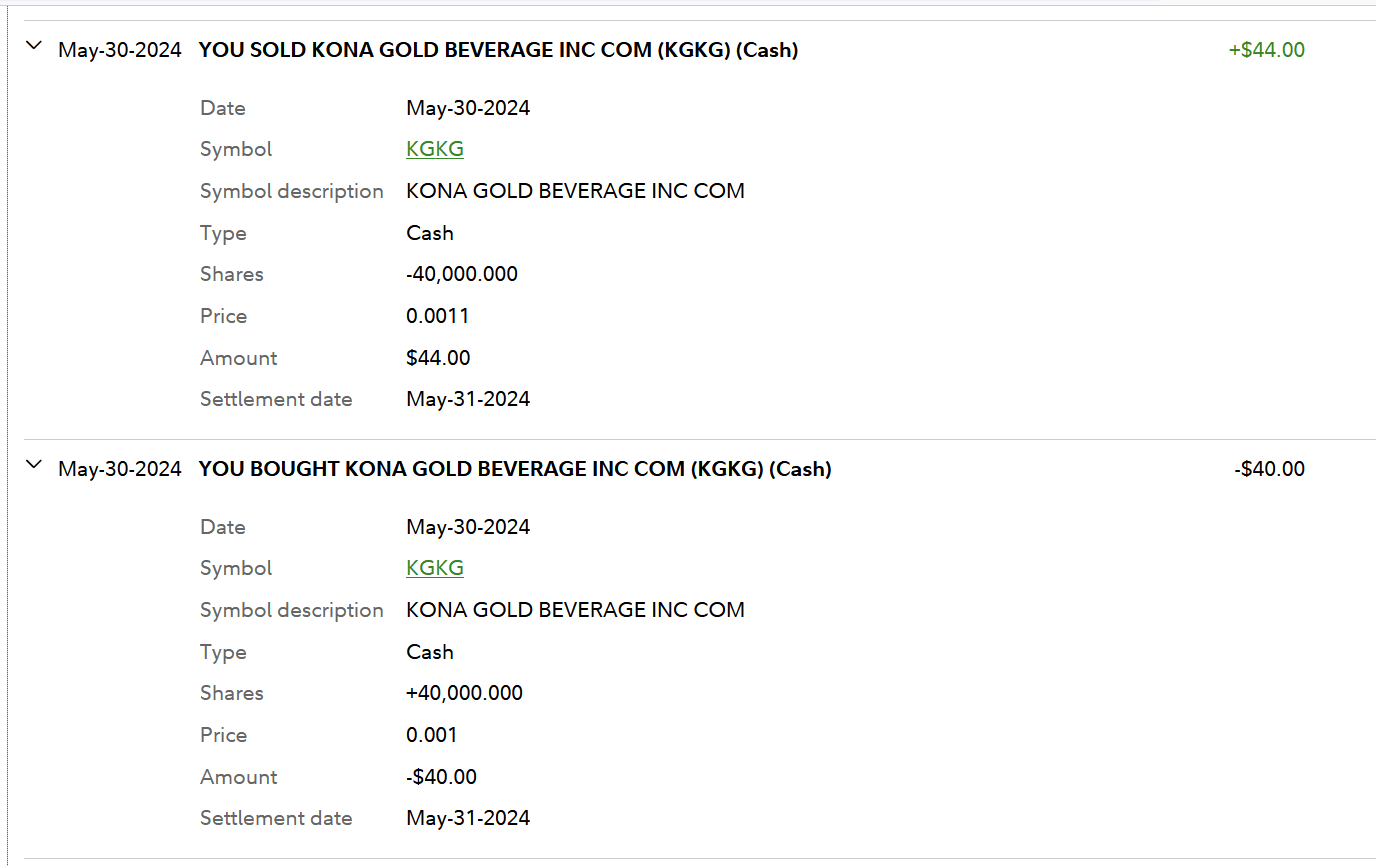The image size is (1376, 866).
Task: Collapse the KGKG sold transaction chevron
Action: click(x=34, y=46)
